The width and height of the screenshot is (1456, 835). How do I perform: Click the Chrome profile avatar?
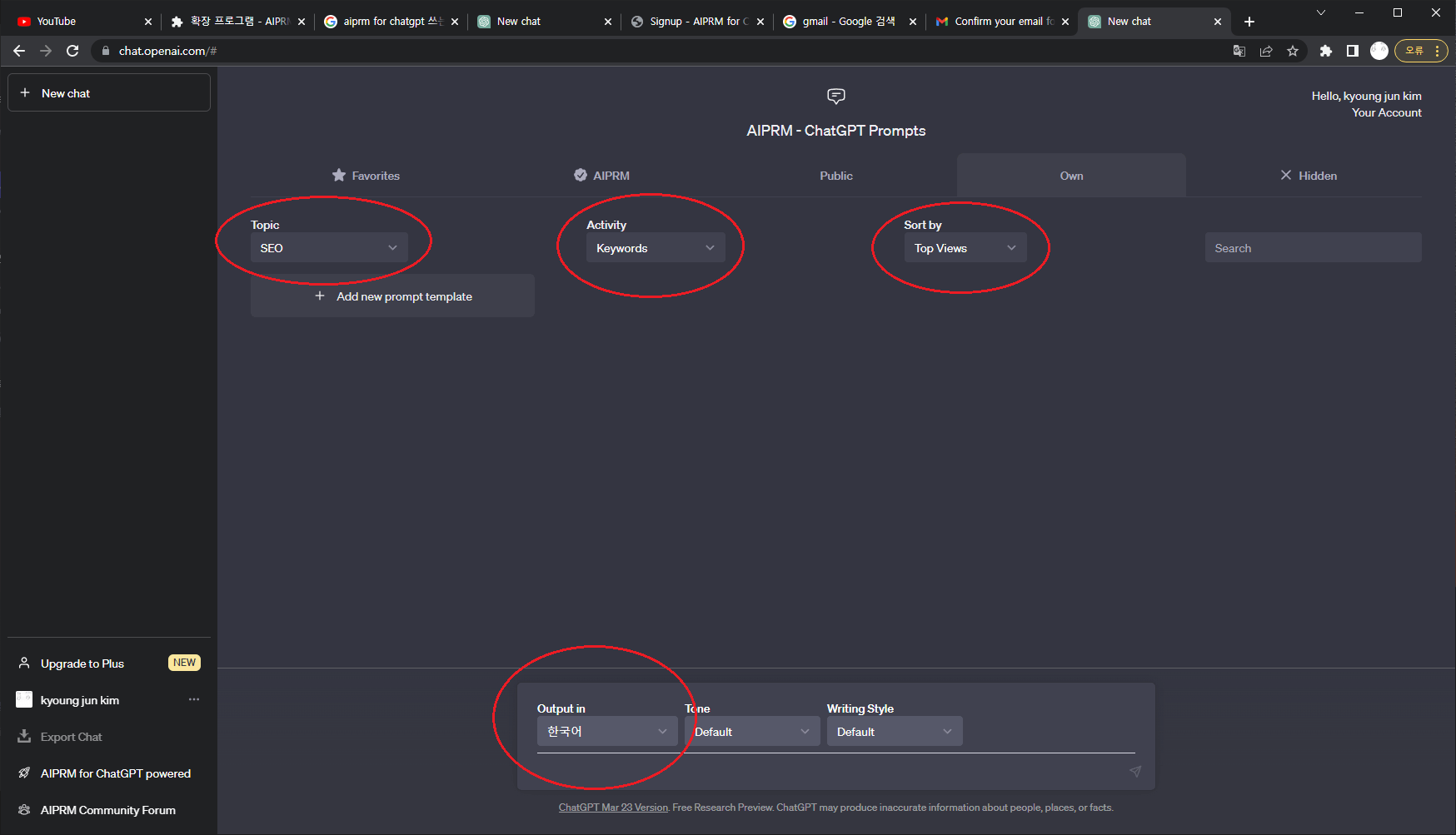(x=1379, y=51)
